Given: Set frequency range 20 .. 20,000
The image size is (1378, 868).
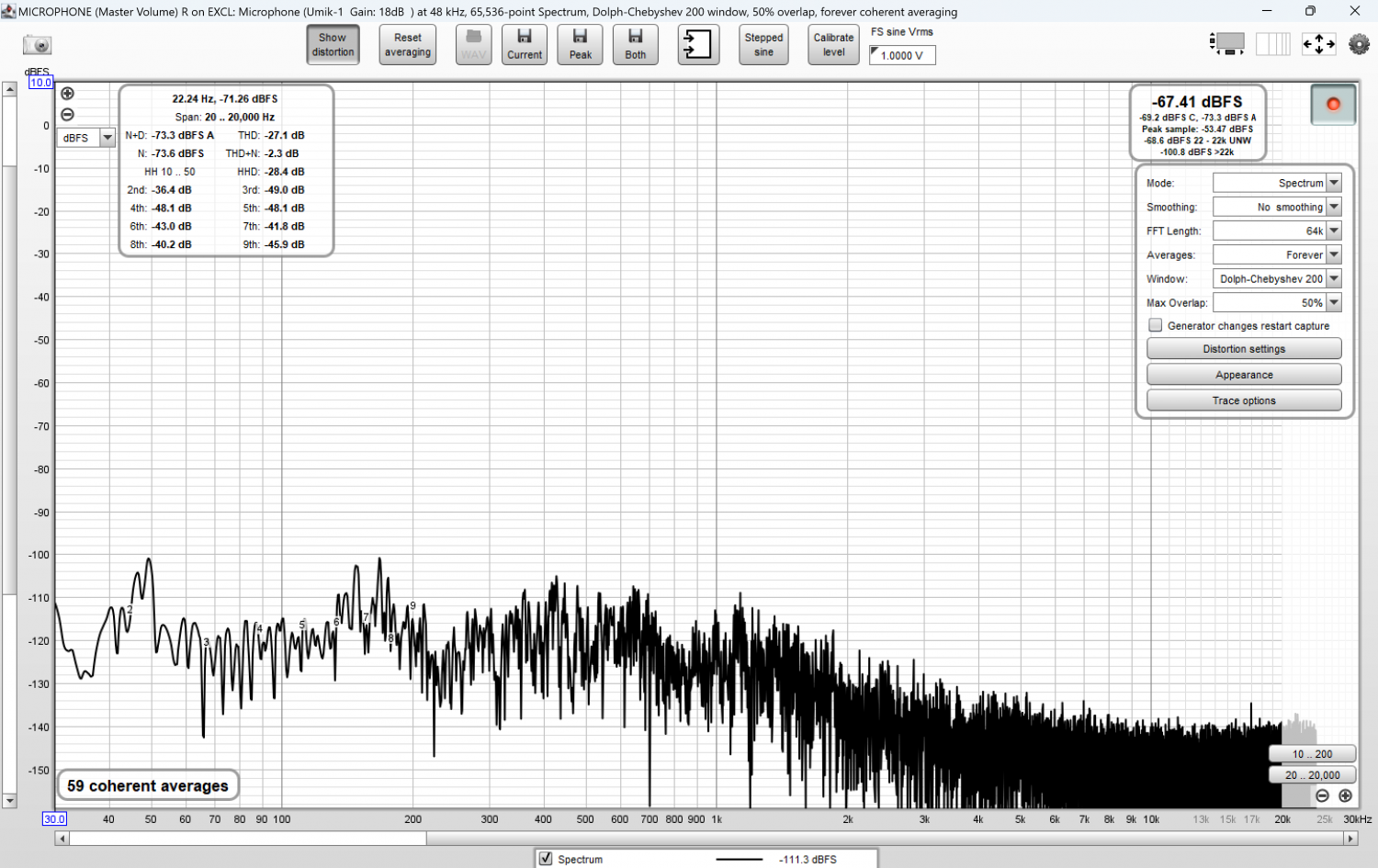Looking at the screenshot, I should [1312, 775].
